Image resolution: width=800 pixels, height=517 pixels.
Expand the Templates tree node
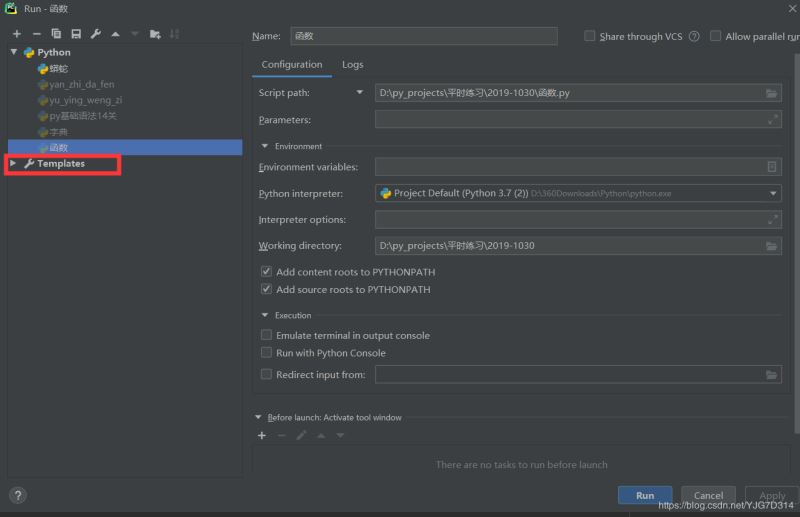13,164
